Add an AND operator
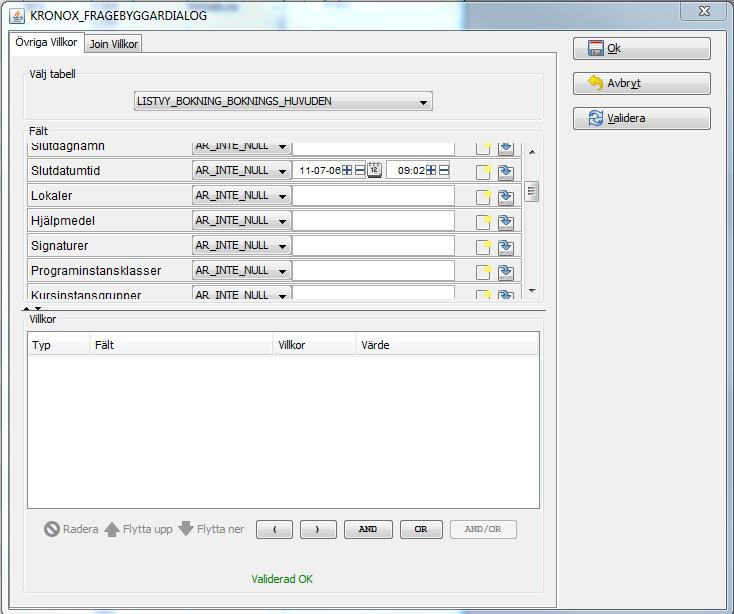Screen dimensions: 734x614 [368, 529]
